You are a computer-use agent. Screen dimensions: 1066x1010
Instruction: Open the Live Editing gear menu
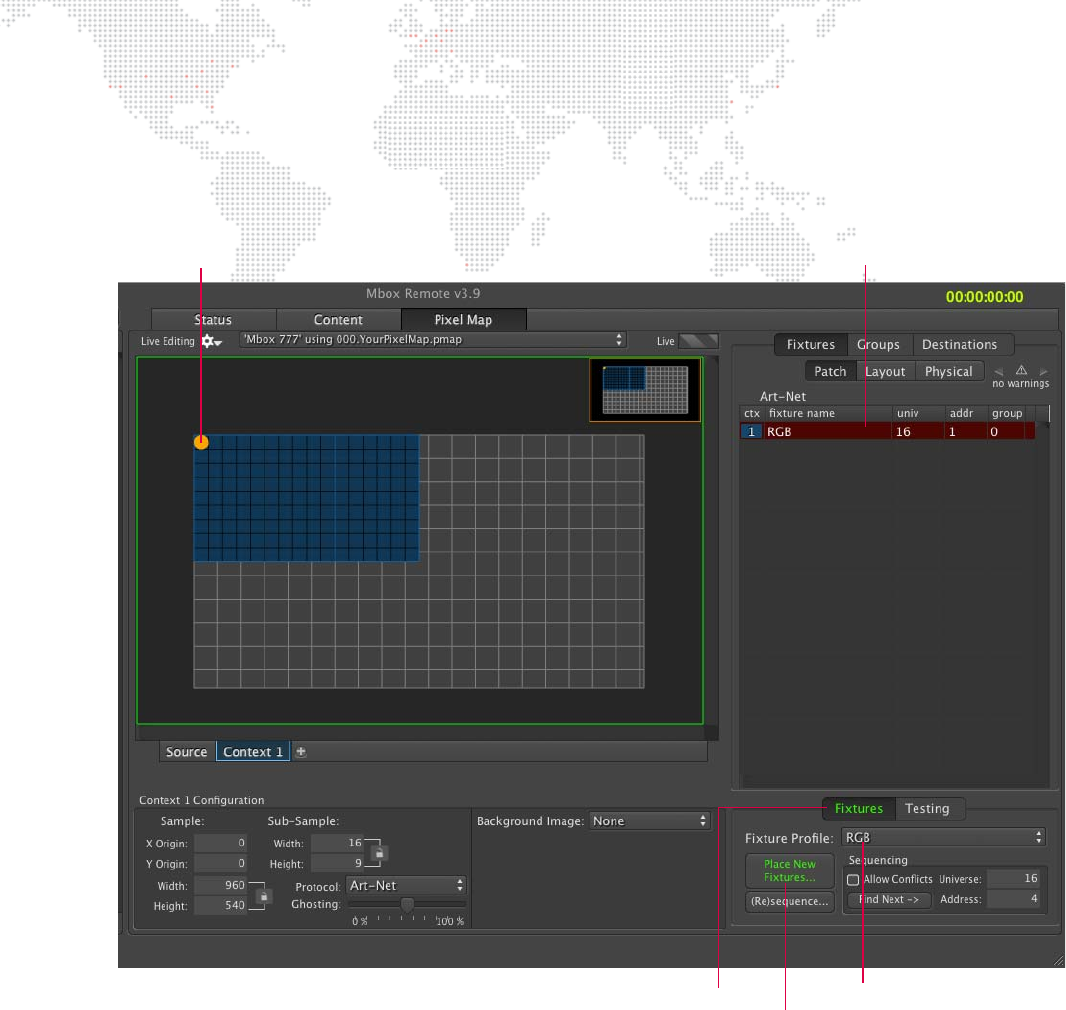[x=211, y=341]
